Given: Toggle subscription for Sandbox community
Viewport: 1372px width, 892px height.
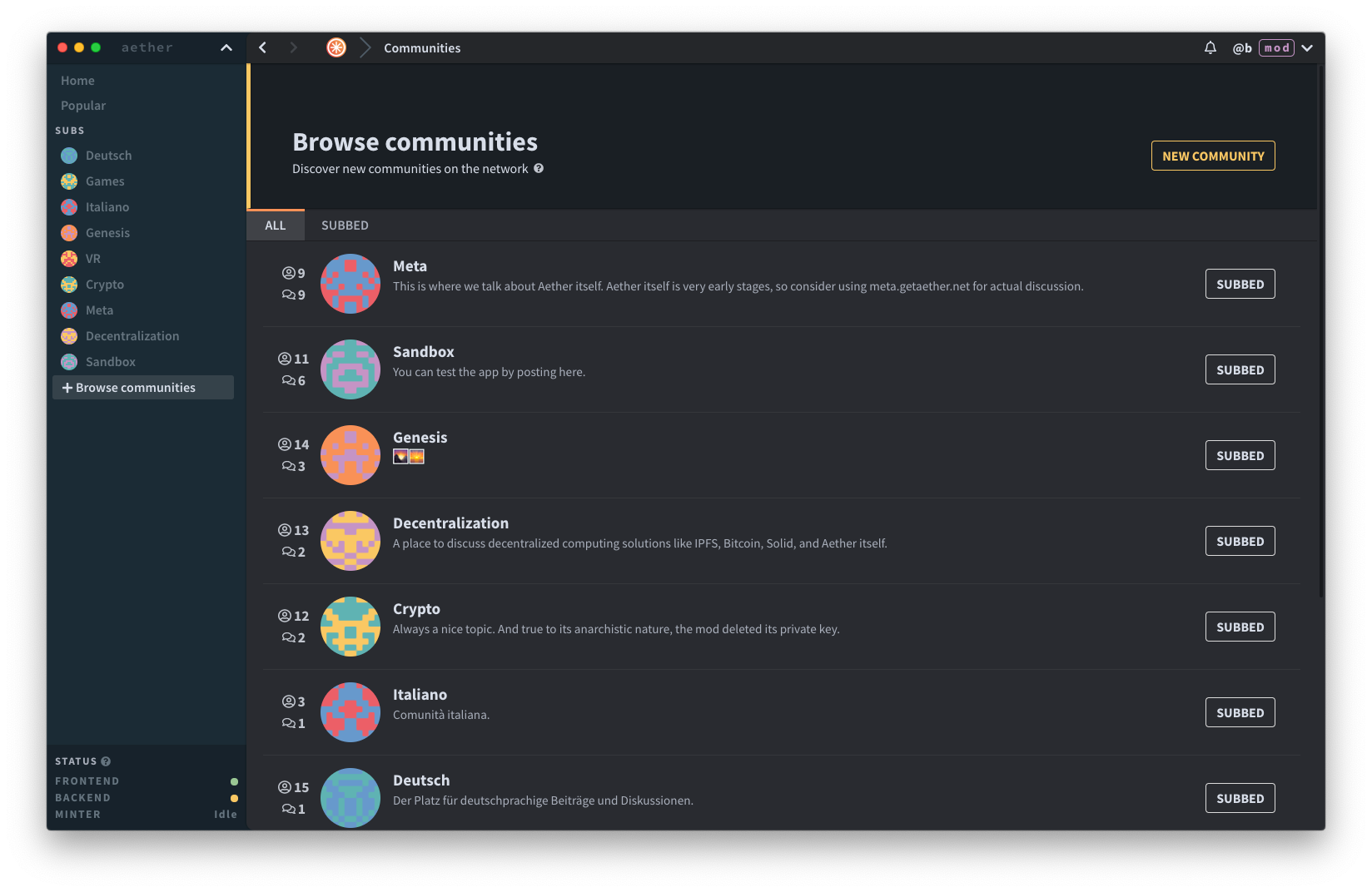Looking at the screenshot, I should 1240,369.
